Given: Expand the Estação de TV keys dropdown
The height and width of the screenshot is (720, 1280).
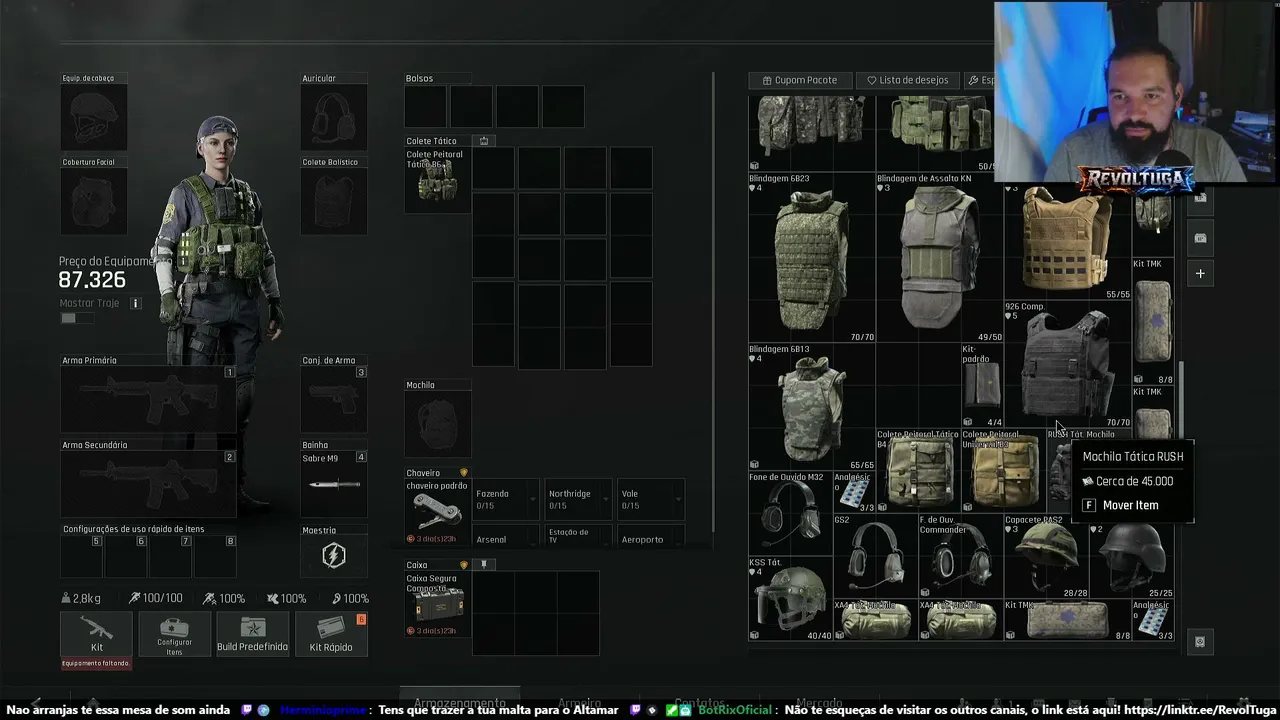Looking at the screenshot, I should click(x=579, y=538).
